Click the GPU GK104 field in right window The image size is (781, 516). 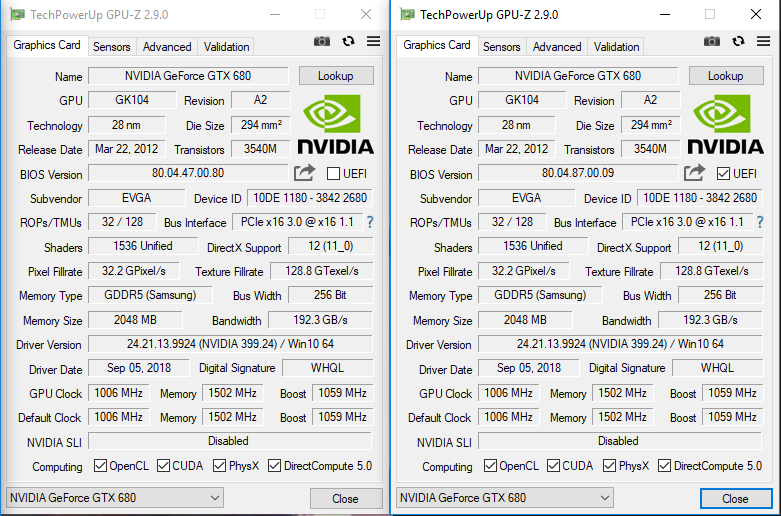coord(522,100)
